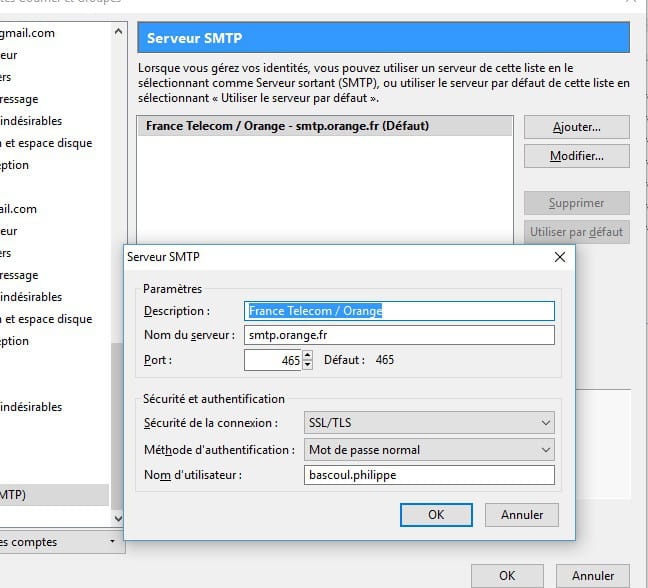Click the Nom d'utilisateur field

tap(429, 475)
